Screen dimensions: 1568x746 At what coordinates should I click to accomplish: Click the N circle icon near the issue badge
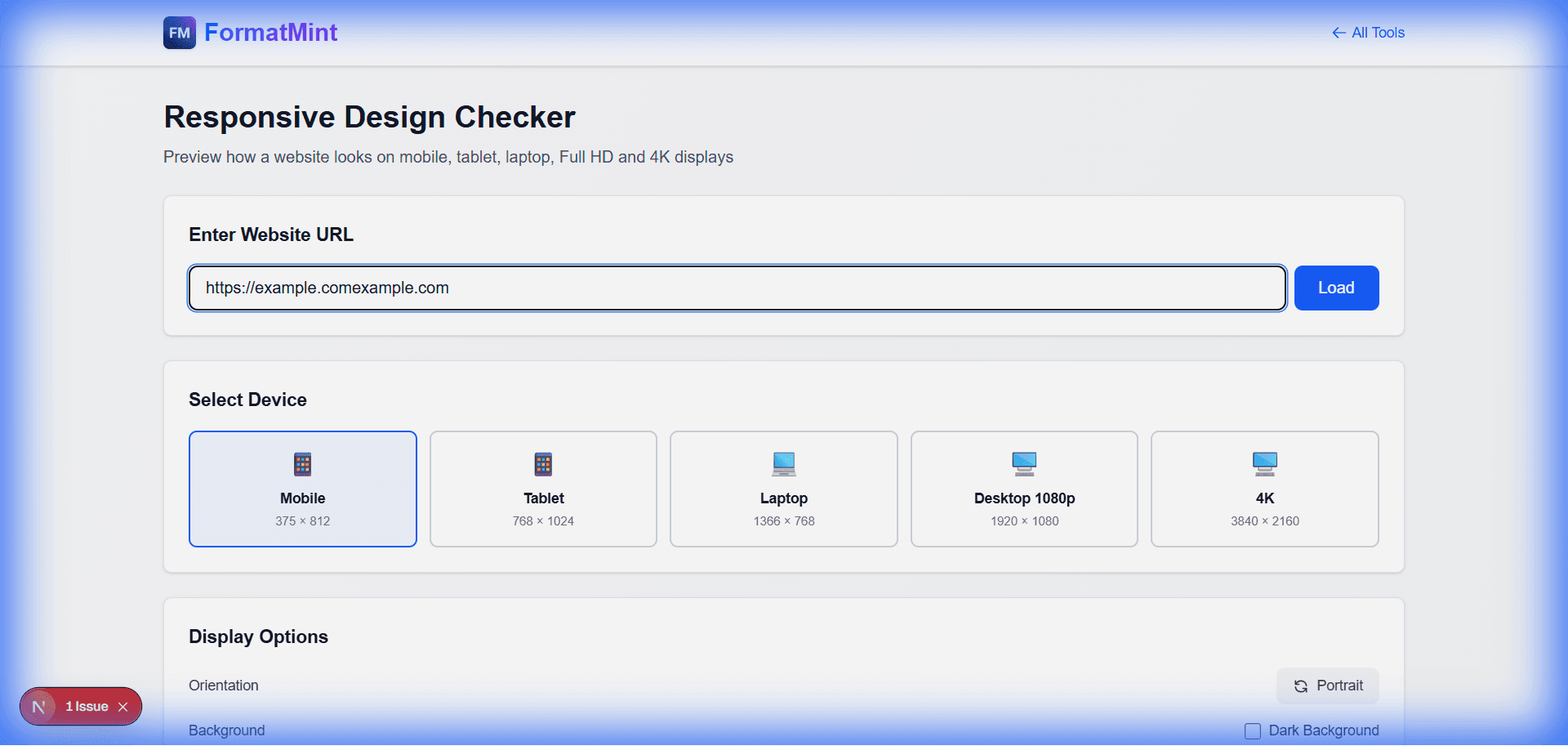click(38, 706)
